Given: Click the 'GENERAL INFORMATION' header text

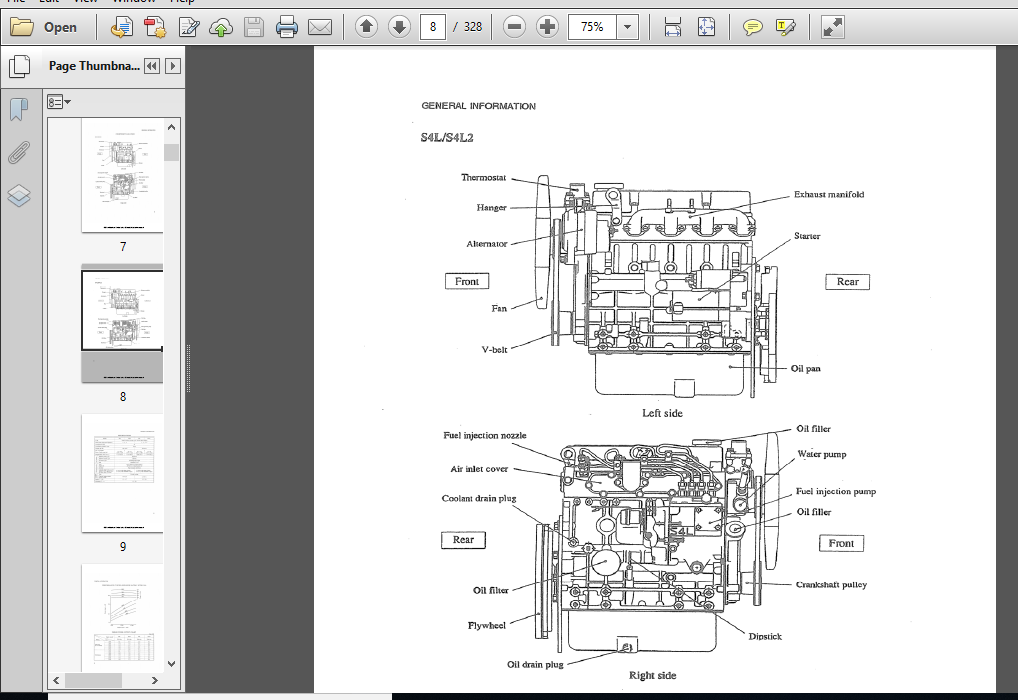Looking at the screenshot, I should [x=478, y=106].
